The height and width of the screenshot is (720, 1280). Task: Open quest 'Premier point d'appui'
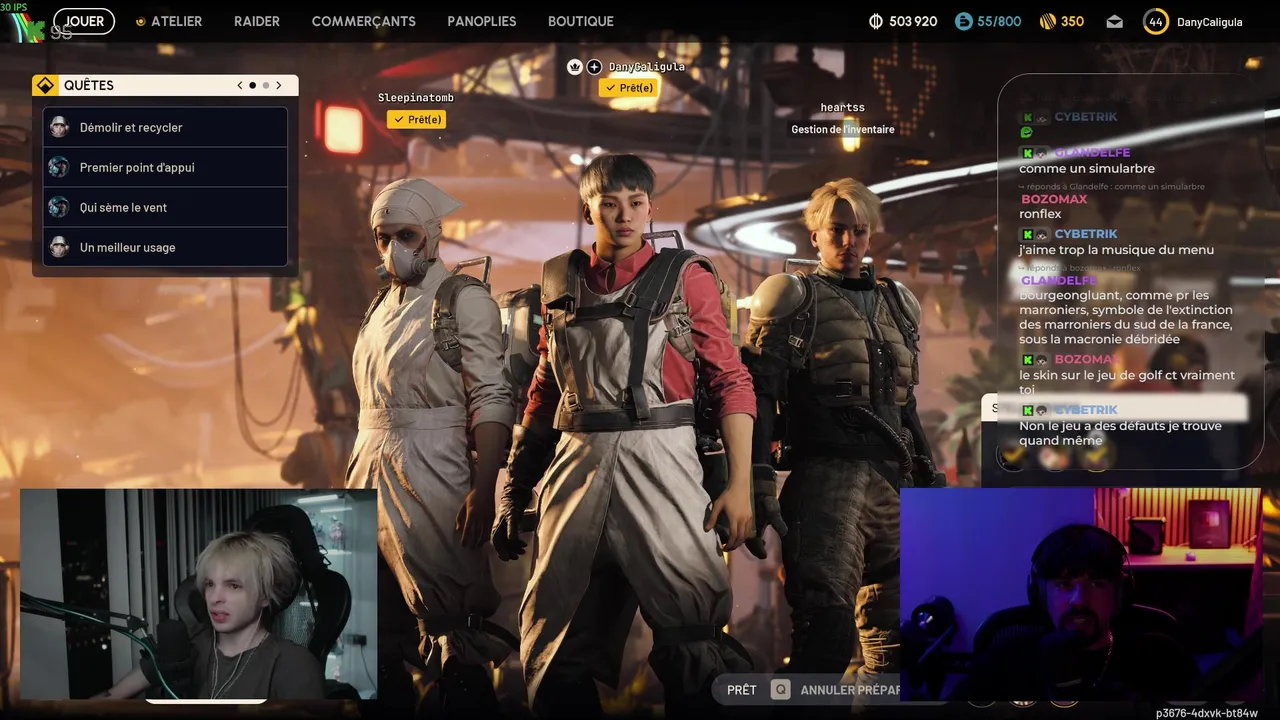(x=165, y=167)
